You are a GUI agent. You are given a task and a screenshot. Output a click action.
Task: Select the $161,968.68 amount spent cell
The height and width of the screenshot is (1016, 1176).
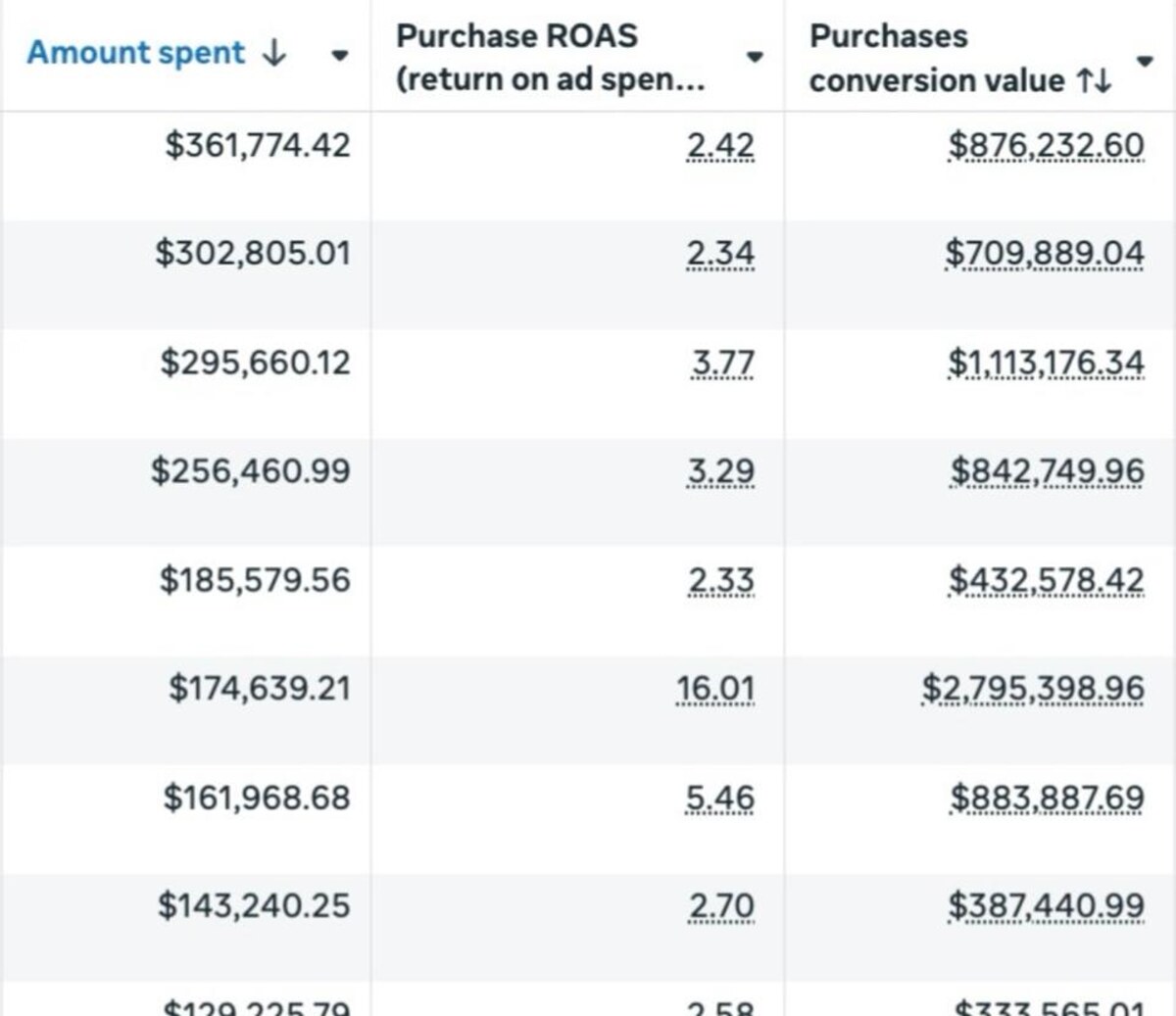[257, 798]
